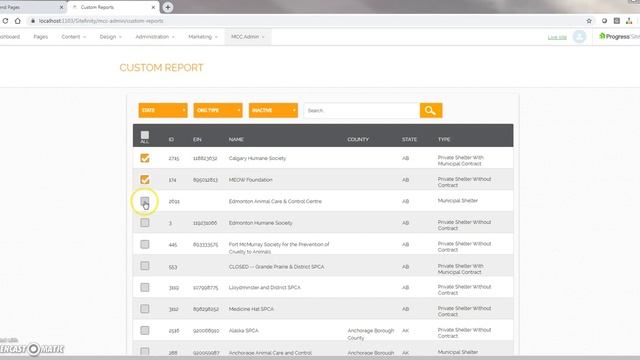This screenshot has height=360, width=640.
Task: Uncheck the Calgary Humane Society row checkbox
Action: [x=144, y=158]
